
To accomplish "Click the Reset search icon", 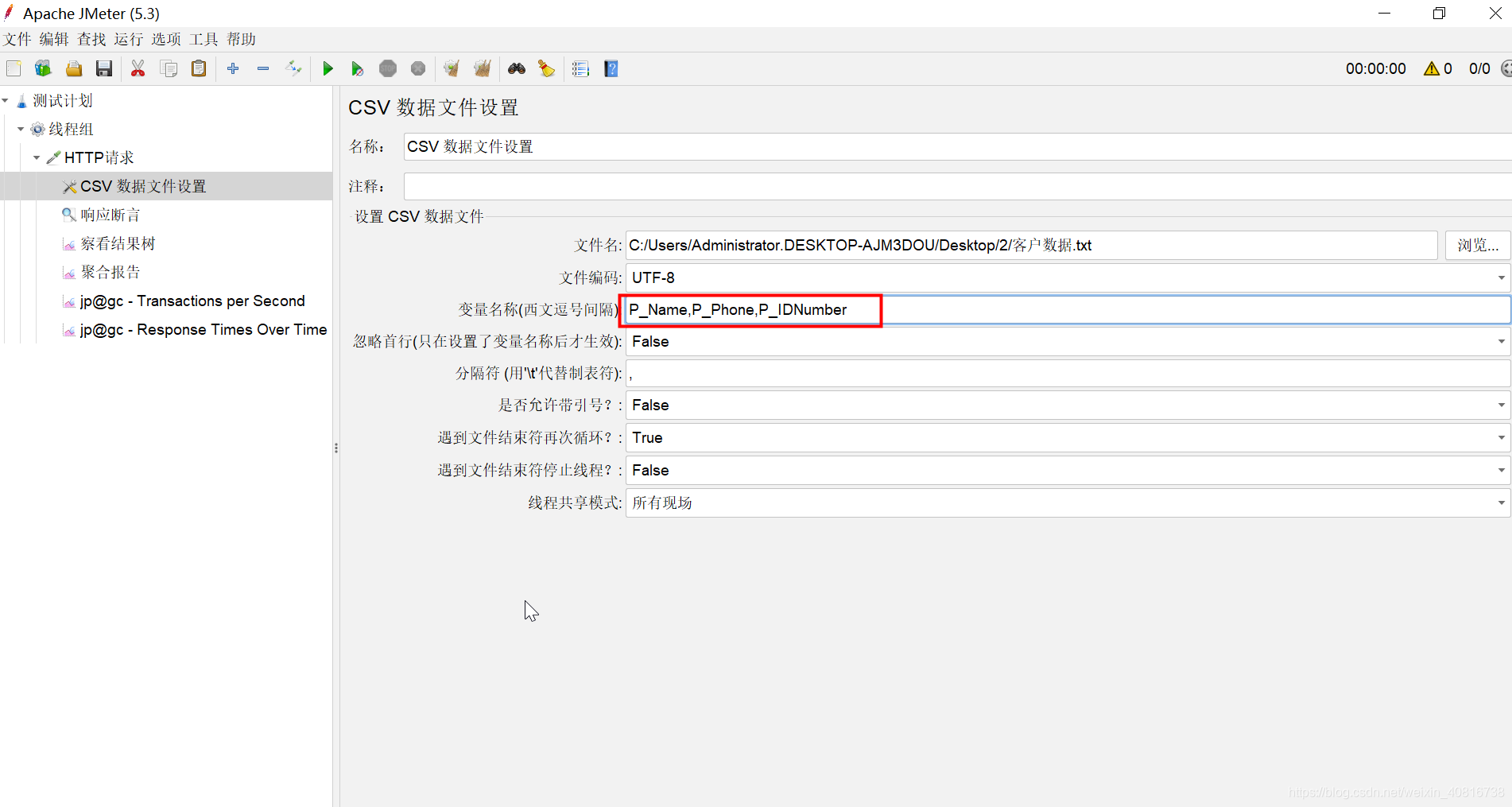I will (x=547, y=69).
